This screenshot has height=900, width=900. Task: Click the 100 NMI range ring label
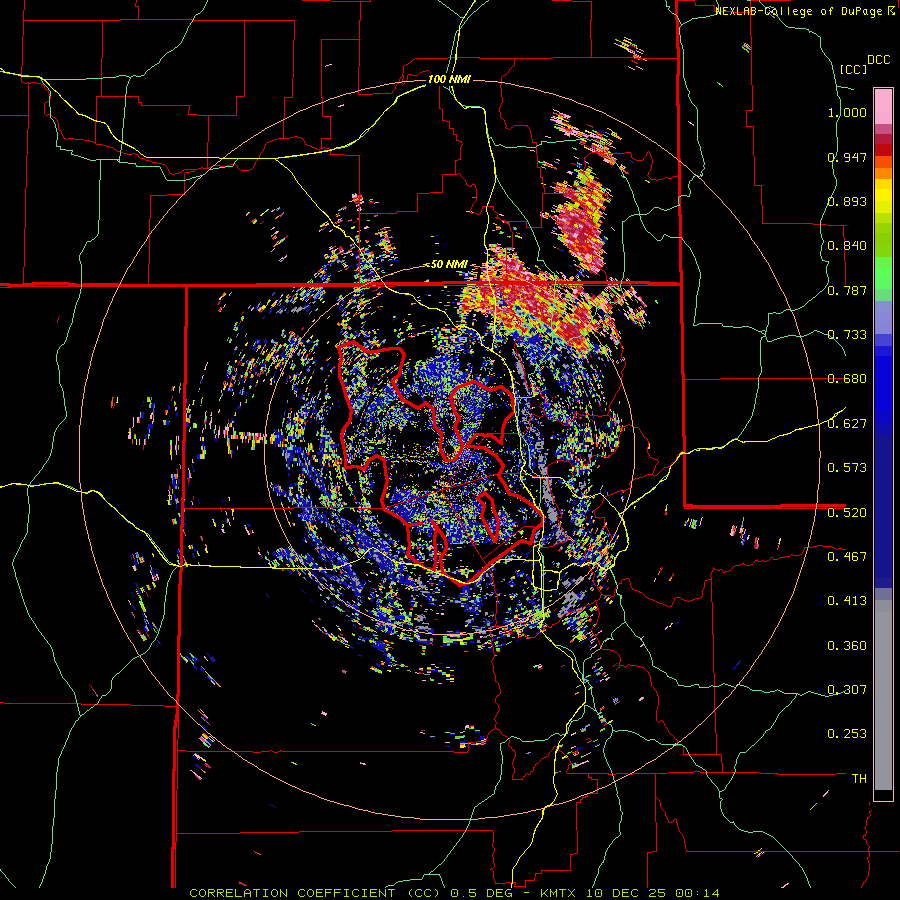449,79
